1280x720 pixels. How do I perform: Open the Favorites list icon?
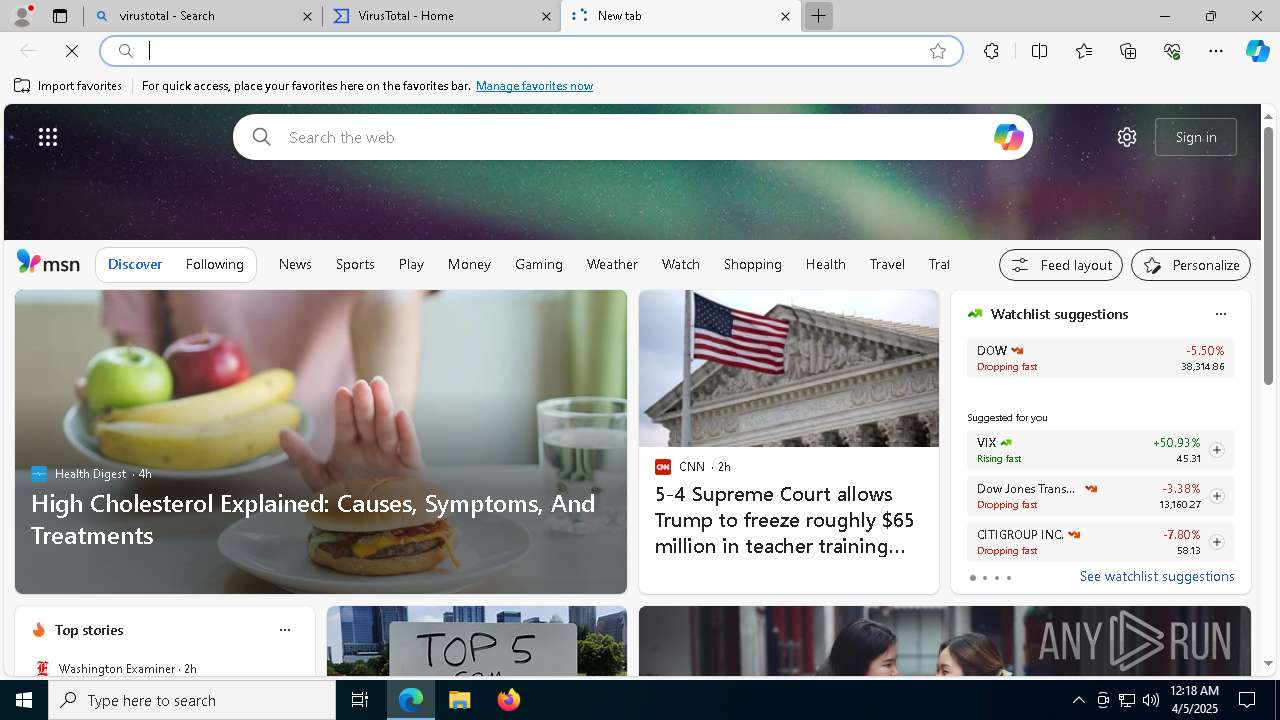[x=1084, y=51]
